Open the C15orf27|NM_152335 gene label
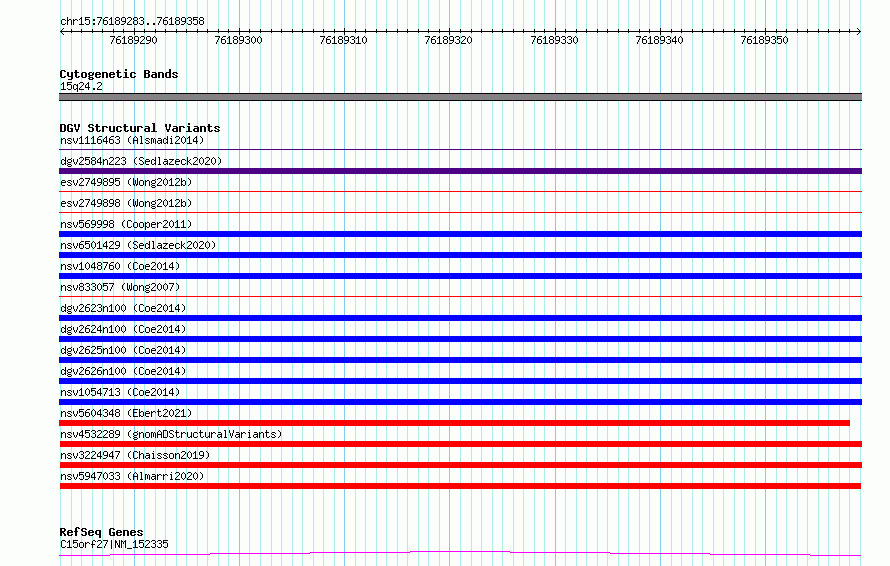The height and width of the screenshot is (566, 890). click(114, 544)
